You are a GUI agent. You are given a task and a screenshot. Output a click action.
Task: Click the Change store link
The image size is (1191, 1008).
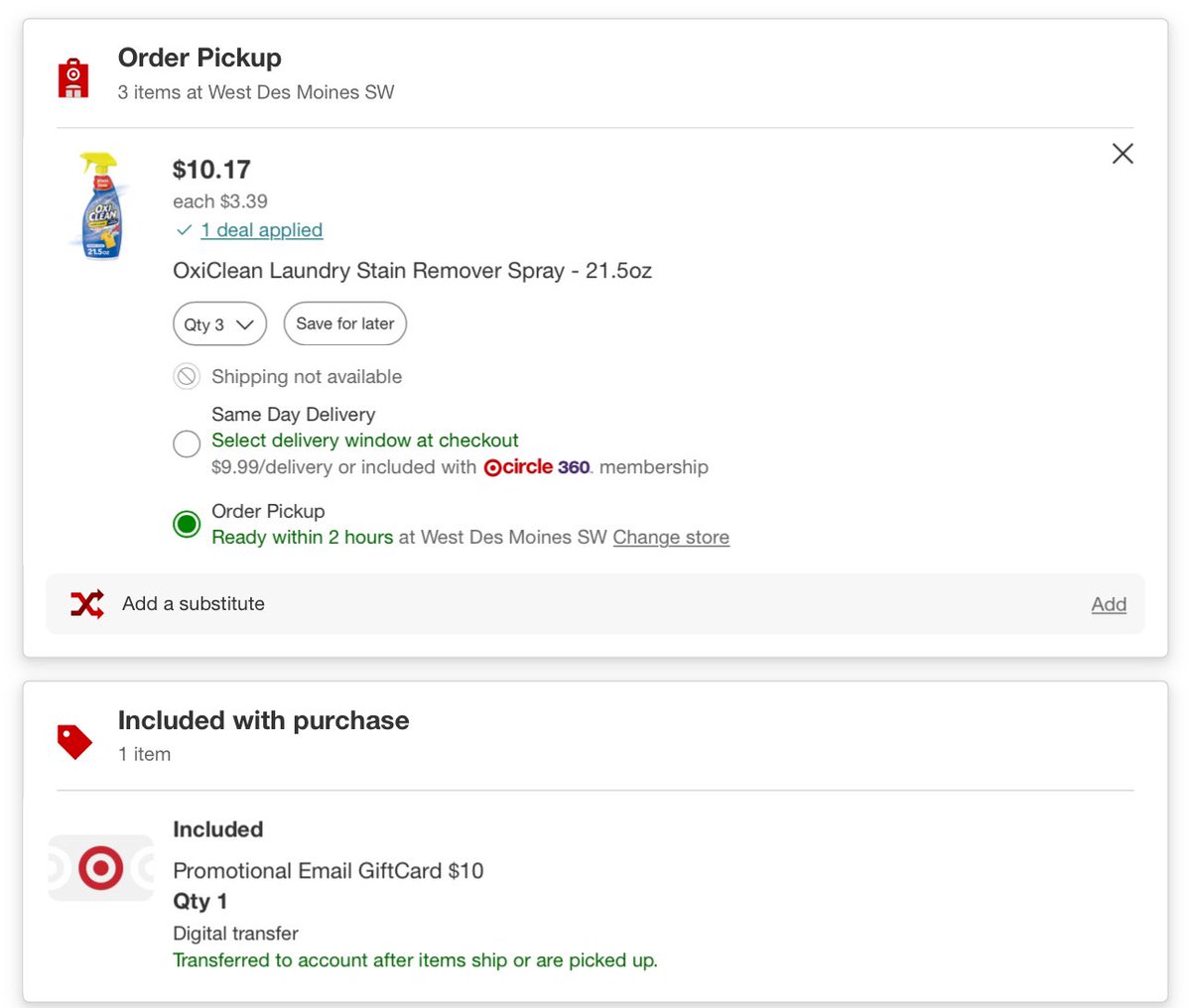click(x=671, y=538)
